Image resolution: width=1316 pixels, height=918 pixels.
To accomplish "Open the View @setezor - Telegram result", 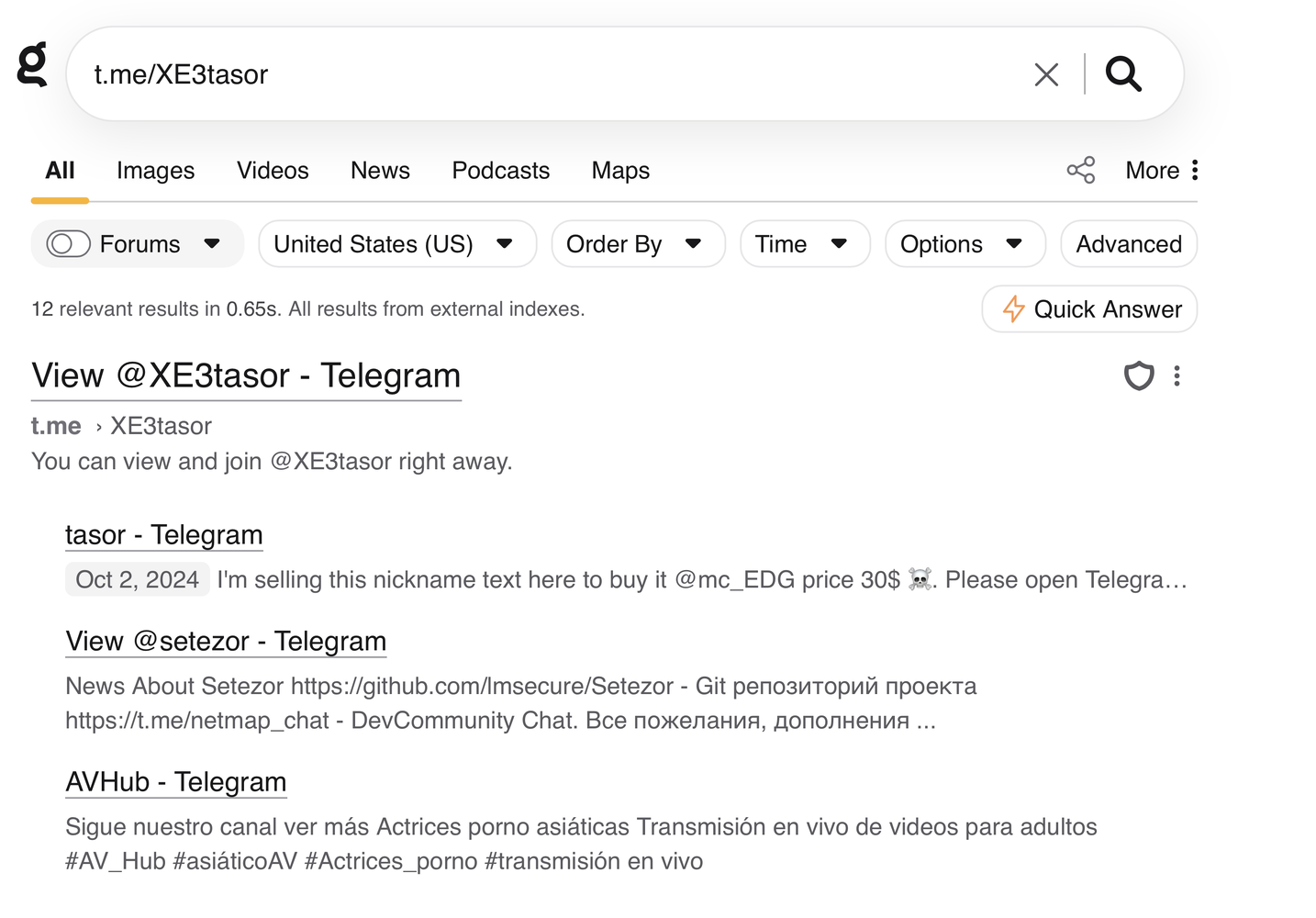I will click(x=226, y=642).
